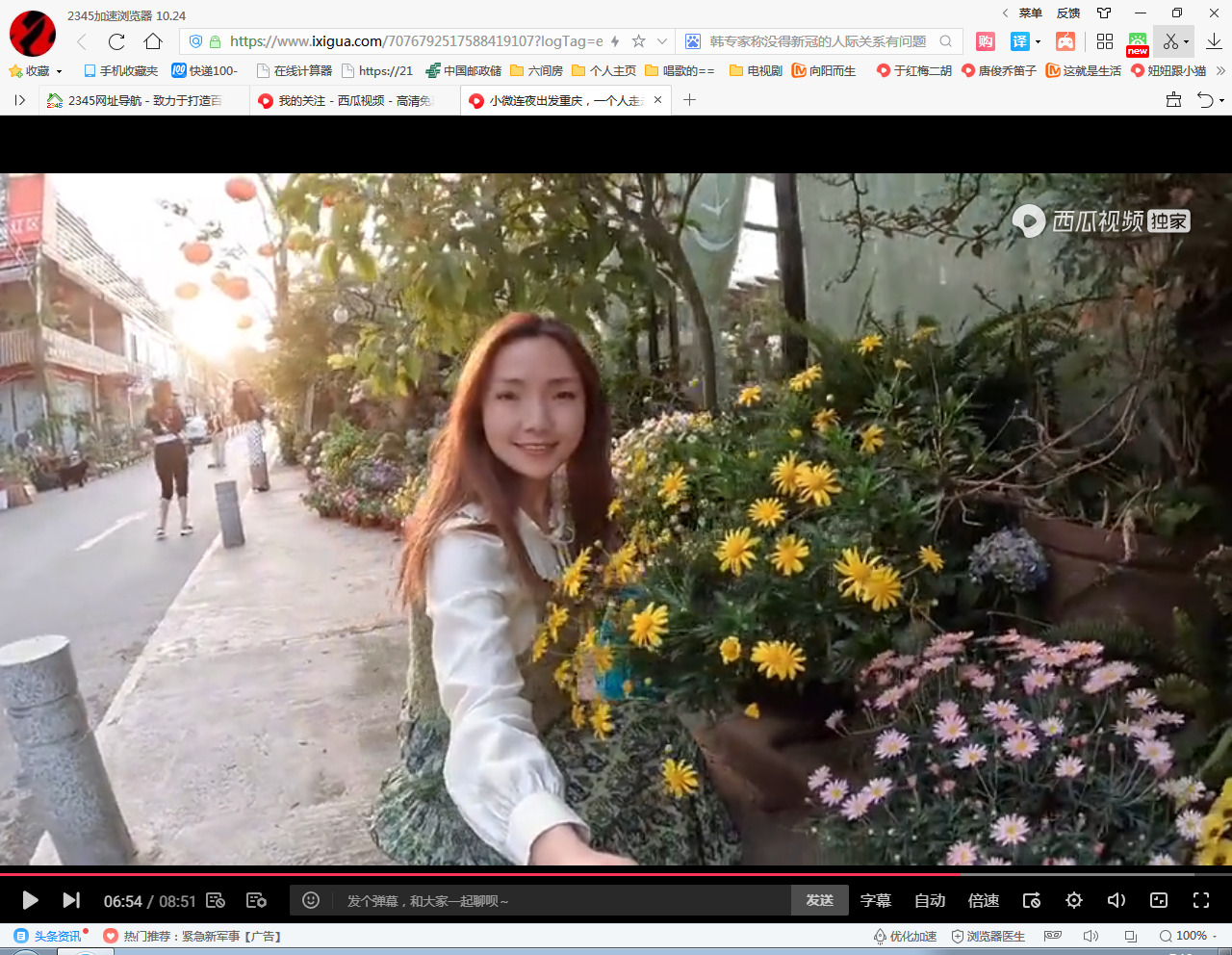Use the screenshot scissors tool
Viewport: 1232px width, 955px height.
pos(1170,41)
